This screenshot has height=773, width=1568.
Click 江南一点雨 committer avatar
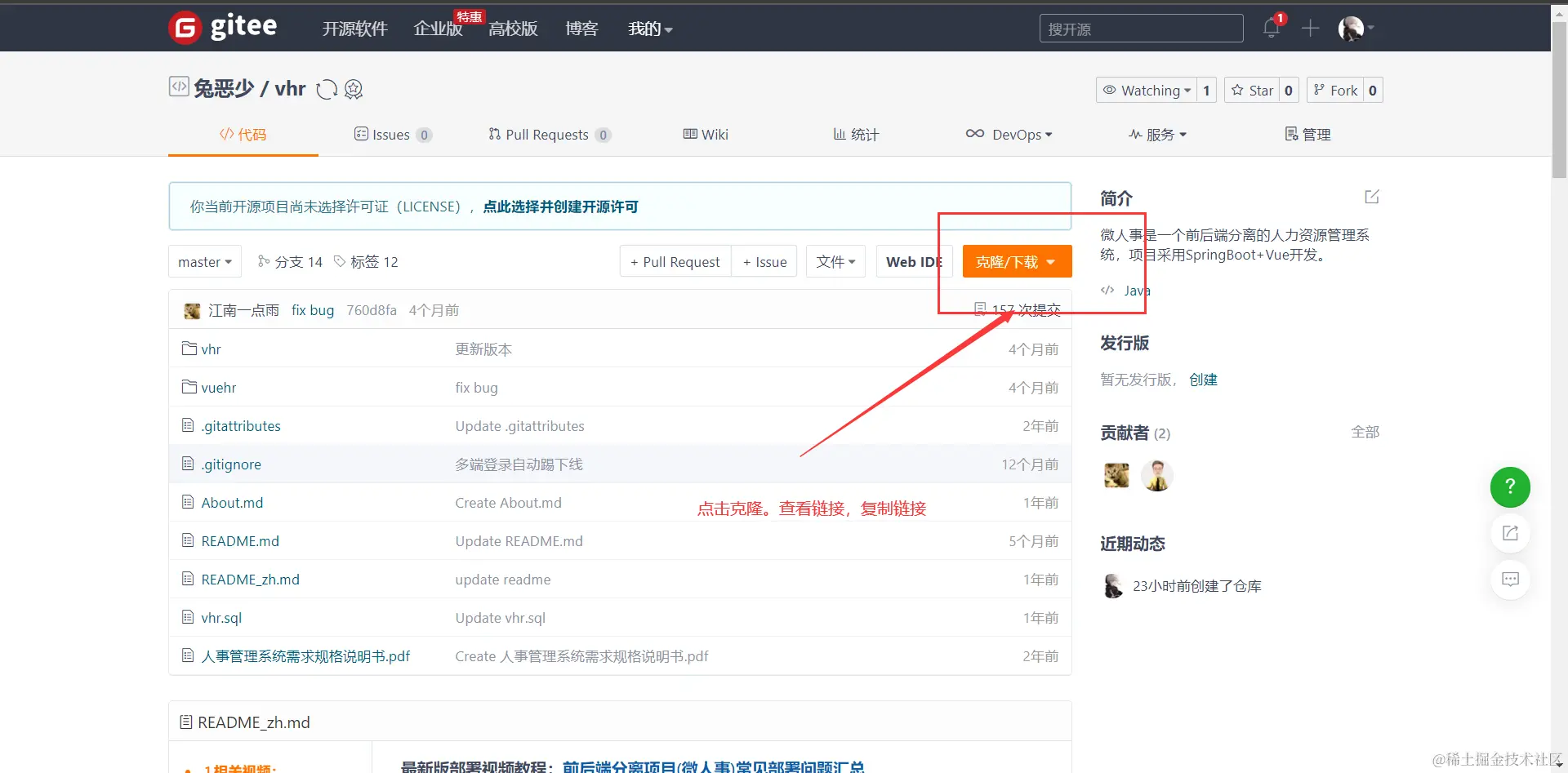point(192,310)
